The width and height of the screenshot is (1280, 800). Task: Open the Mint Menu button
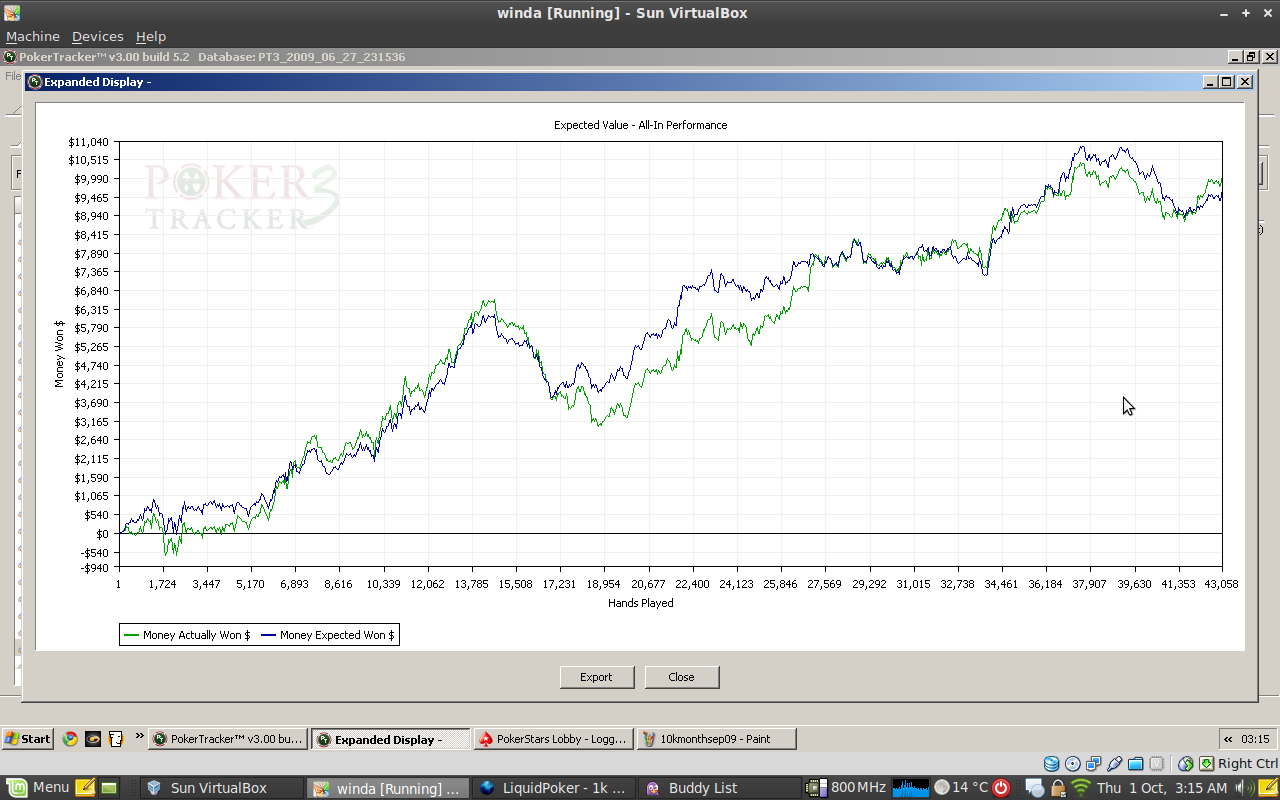pos(37,787)
